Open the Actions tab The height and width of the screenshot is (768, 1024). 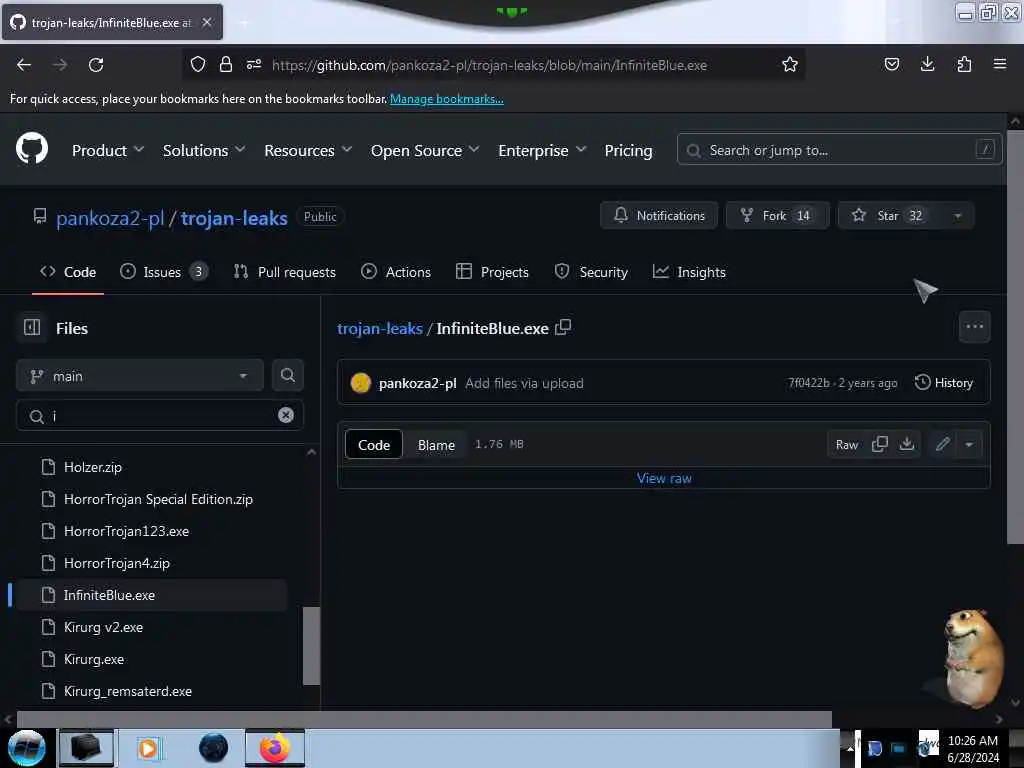point(396,272)
